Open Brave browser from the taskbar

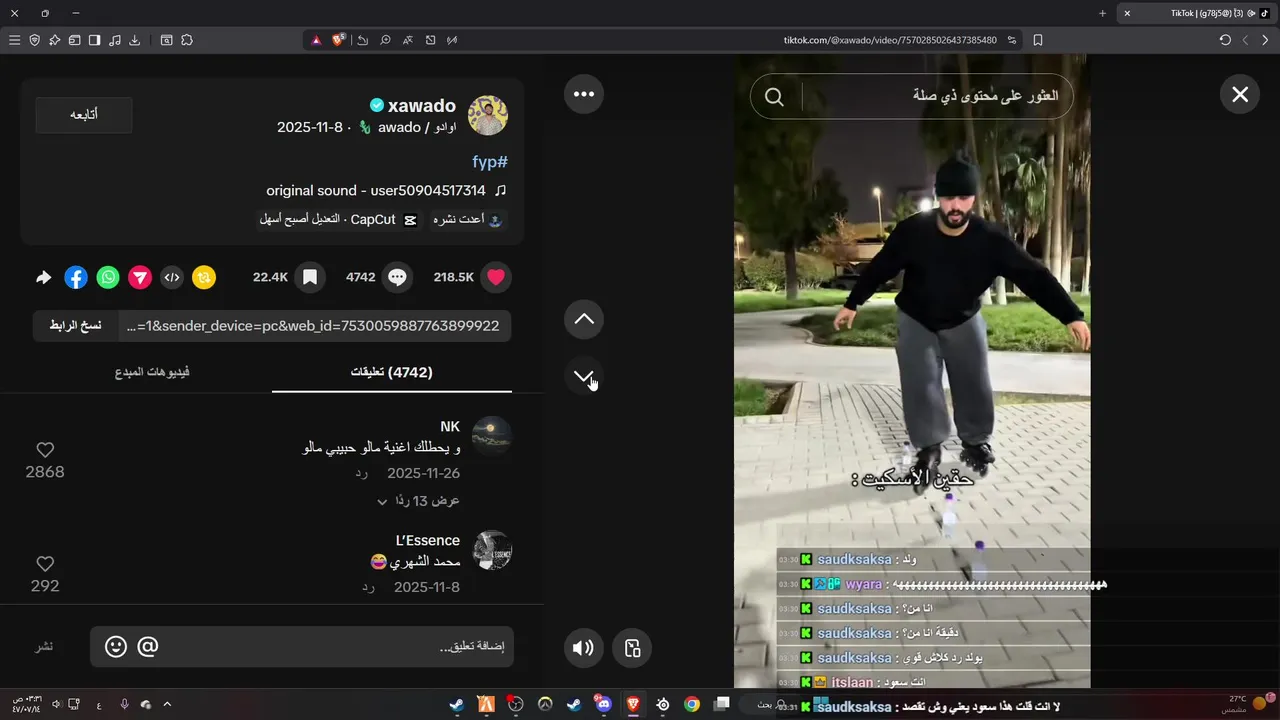tap(632, 704)
